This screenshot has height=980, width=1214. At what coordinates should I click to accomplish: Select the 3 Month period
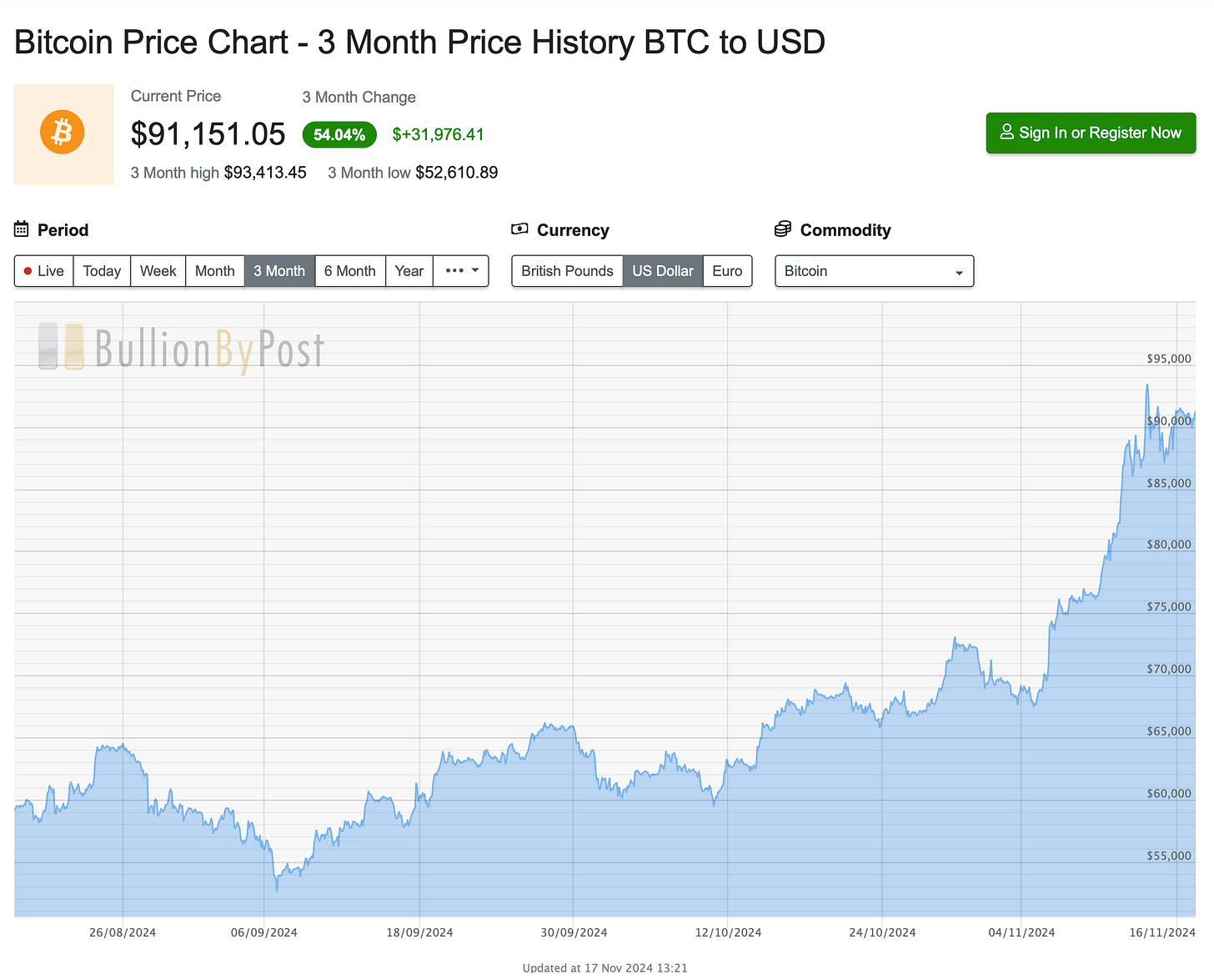[x=279, y=271]
